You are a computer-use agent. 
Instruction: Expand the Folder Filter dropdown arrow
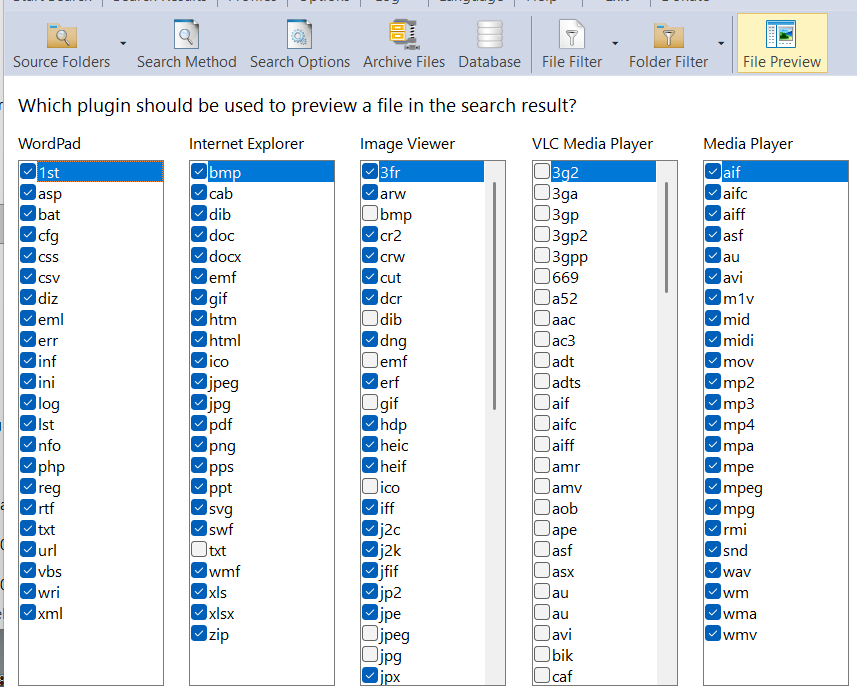pyautogui.click(x=720, y=44)
